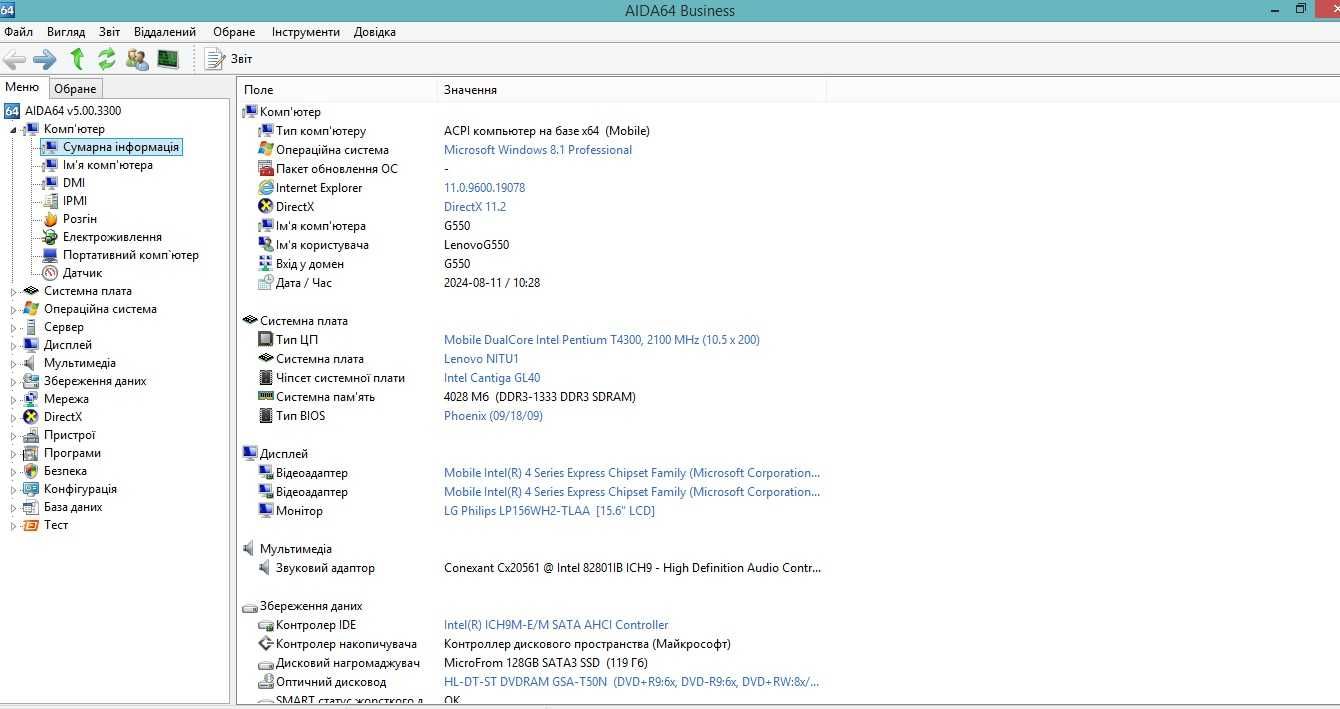The height and width of the screenshot is (709, 1340).
Task: Open the HL-DT-ST DVDRAM GSA-T50N link
Action: [x=632, y=682]
